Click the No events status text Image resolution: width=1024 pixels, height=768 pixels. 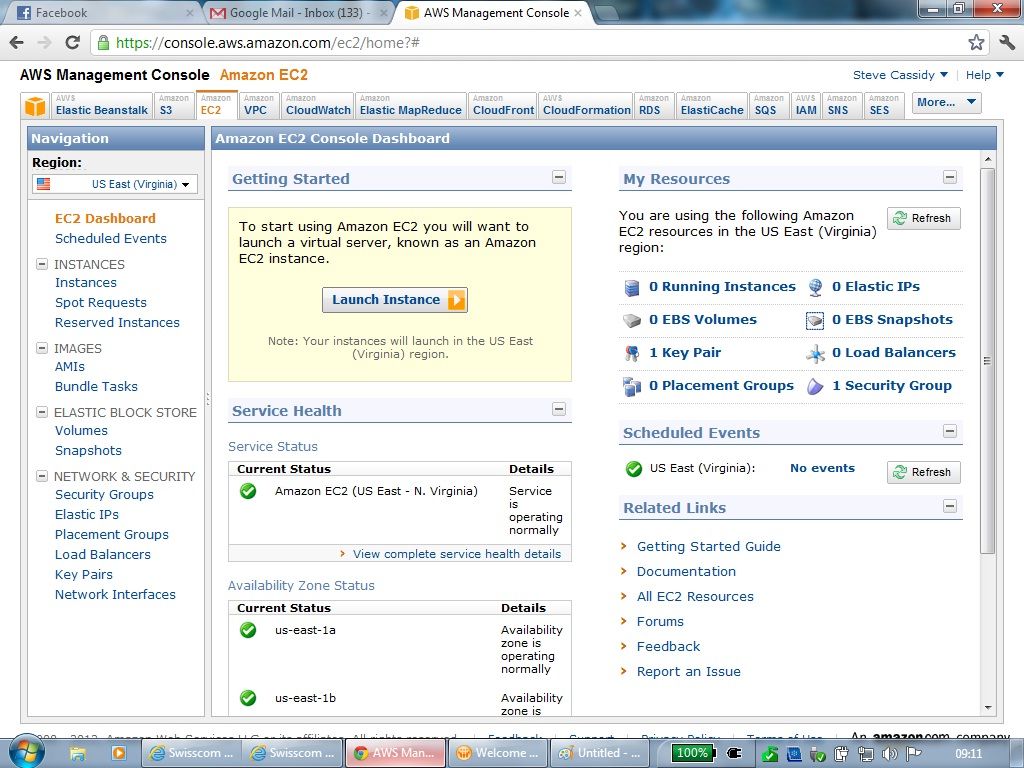coord(822,468)
